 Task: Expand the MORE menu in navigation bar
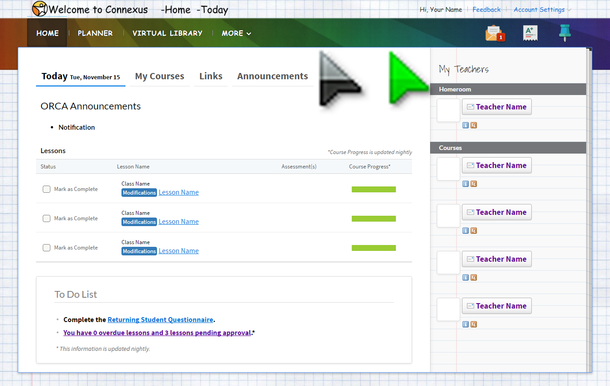(236, 33)
